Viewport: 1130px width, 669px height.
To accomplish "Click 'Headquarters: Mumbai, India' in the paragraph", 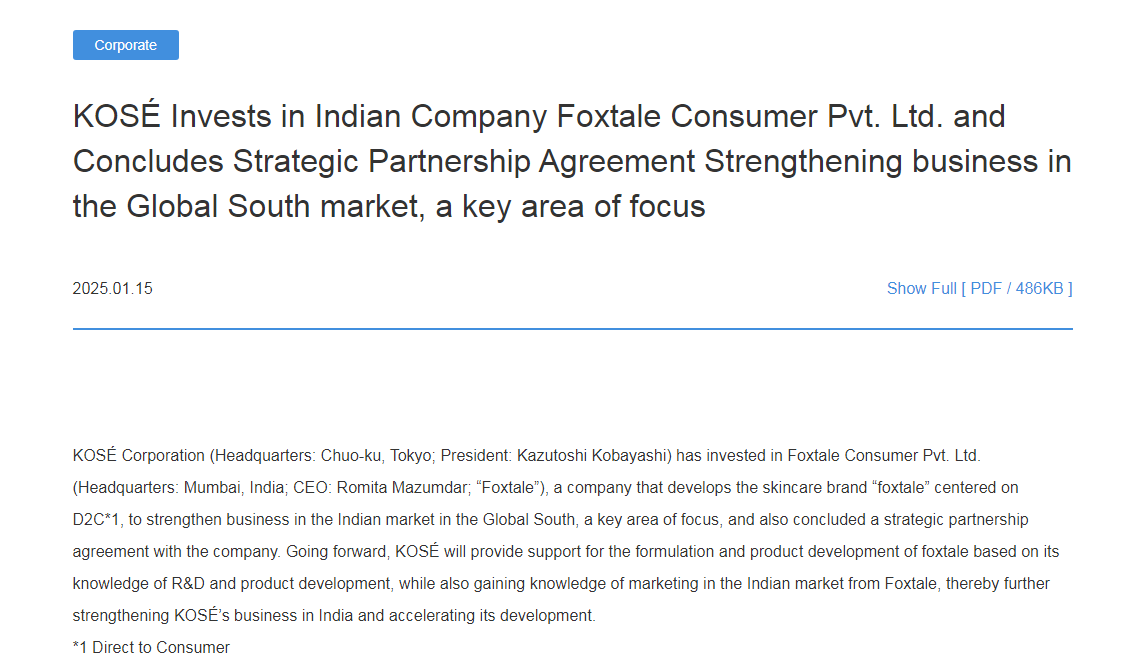I will 181,487.
